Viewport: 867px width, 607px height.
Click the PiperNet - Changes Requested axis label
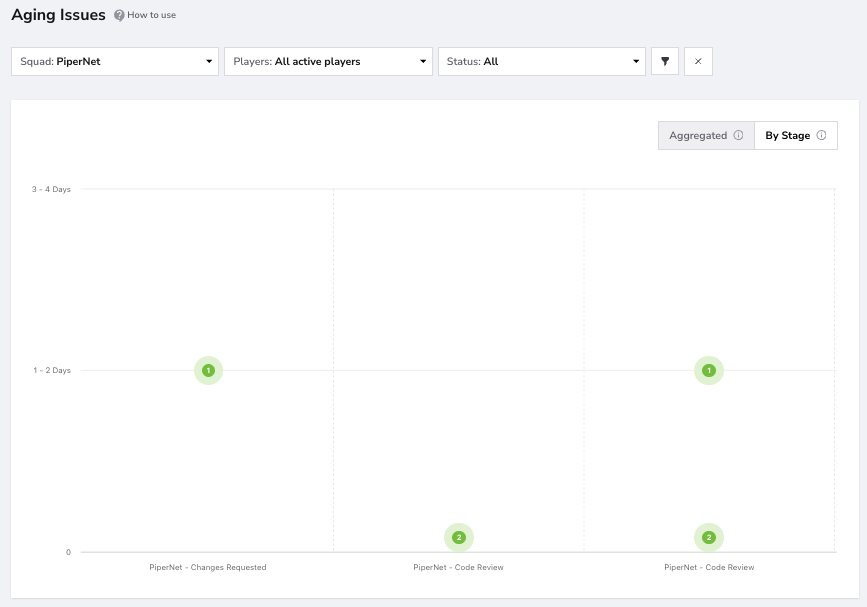(x=208, y=567)
